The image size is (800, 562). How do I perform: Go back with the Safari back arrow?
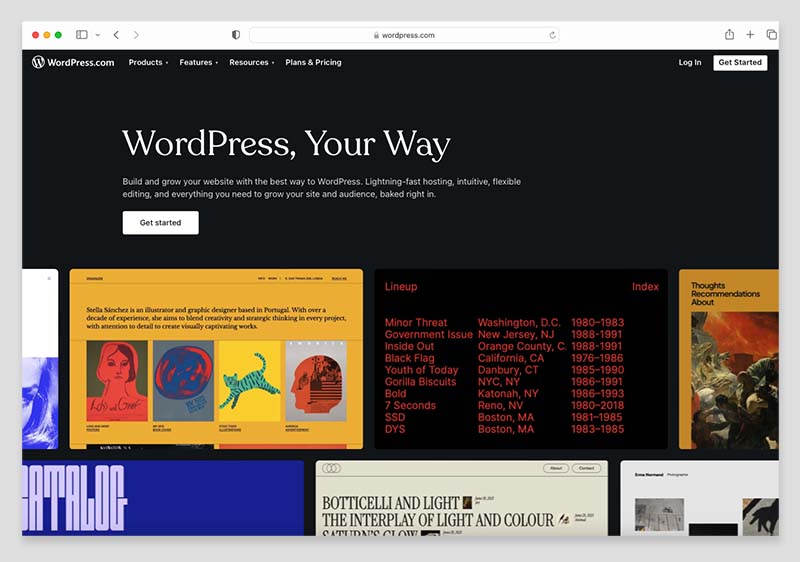click(116, 35)
